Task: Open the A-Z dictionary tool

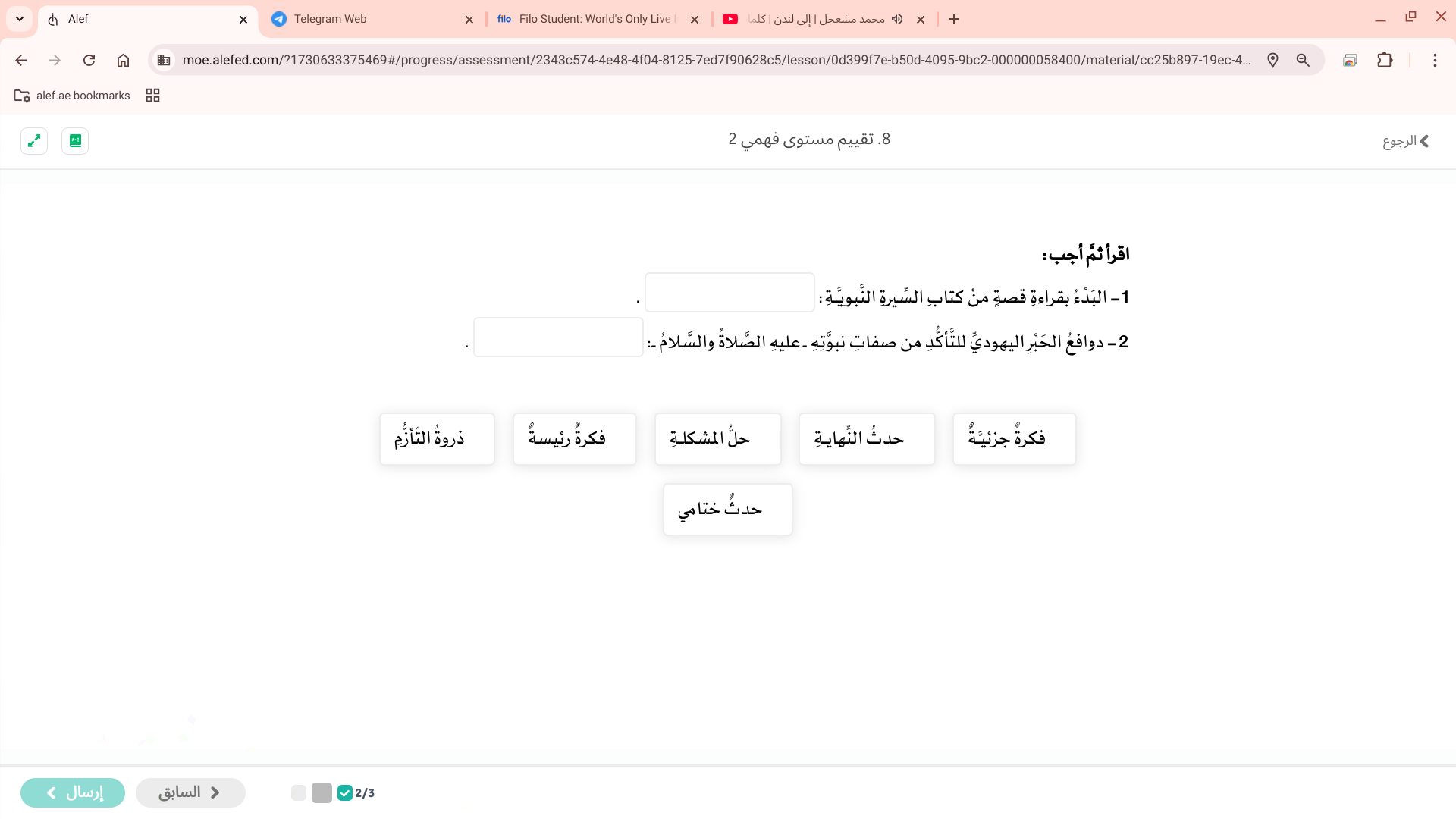Action: pos(74,141)
